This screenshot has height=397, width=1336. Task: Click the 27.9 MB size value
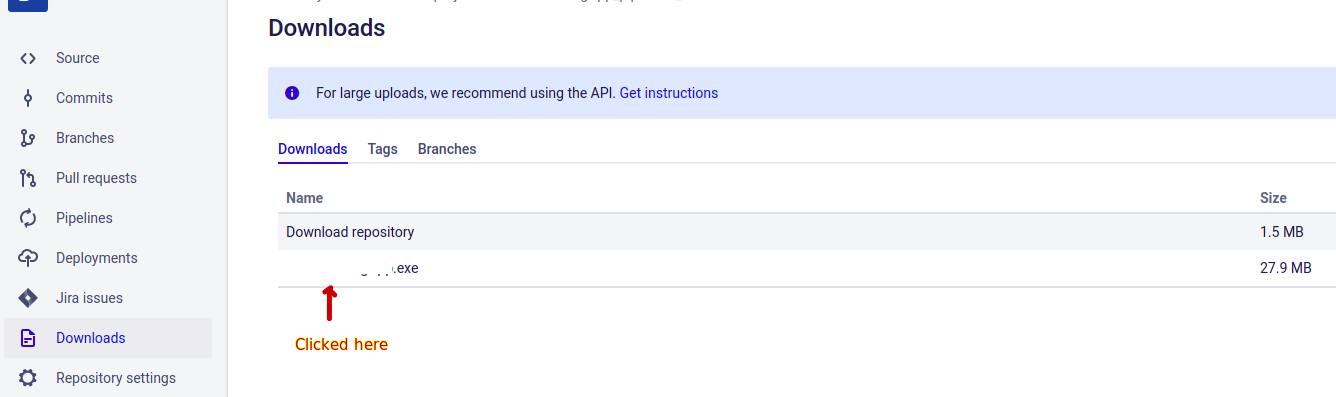pyautogui.click(x=1286, y=268)
